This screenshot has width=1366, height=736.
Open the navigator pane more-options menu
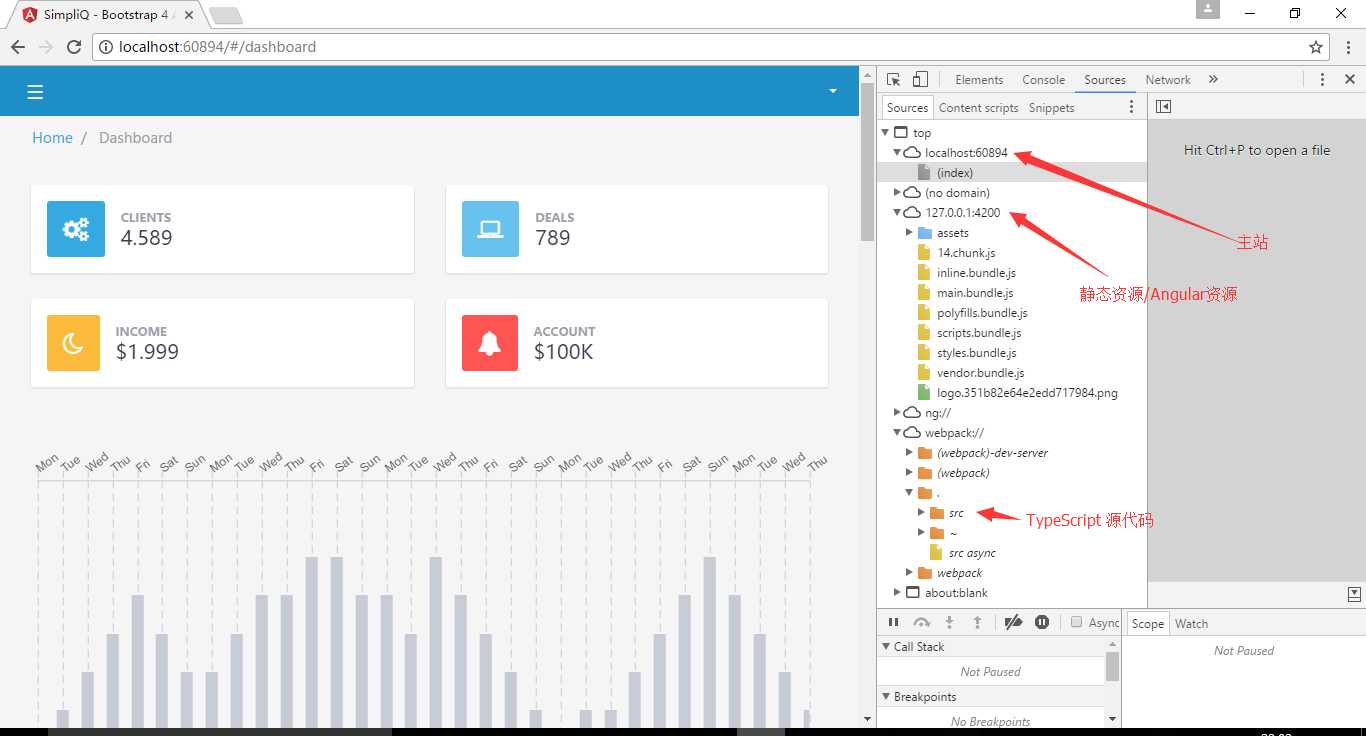point(1132,107)
